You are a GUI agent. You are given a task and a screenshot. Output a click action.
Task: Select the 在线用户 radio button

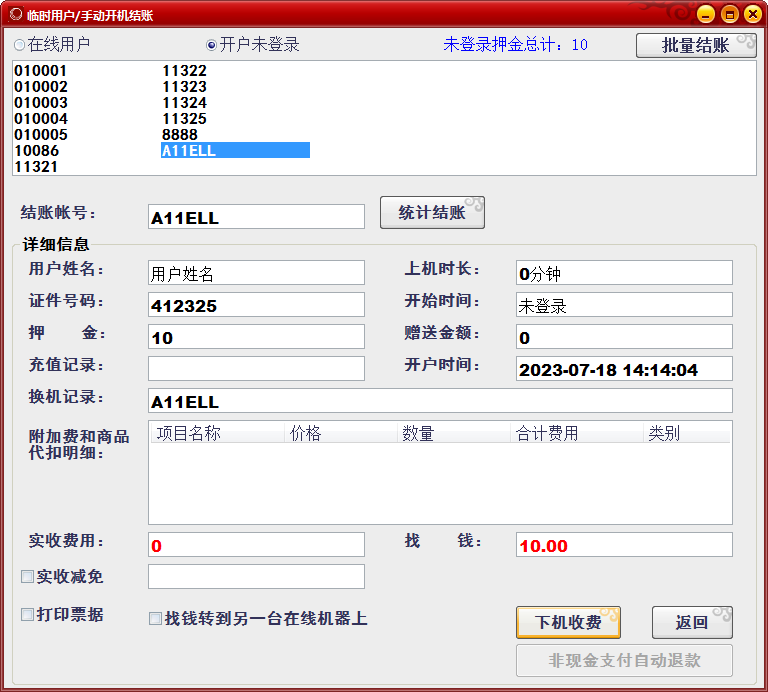[x=20, y=45]
